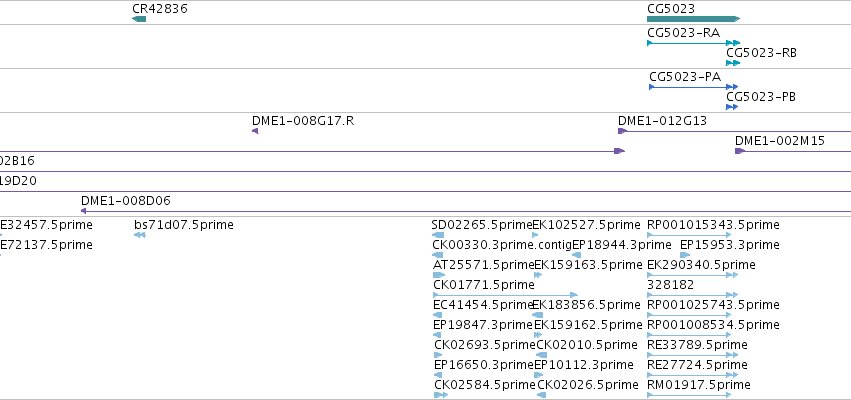Click the EK183856.5prime EST glyph
This screenshot has width=851, height=400.
click(537, 315)
